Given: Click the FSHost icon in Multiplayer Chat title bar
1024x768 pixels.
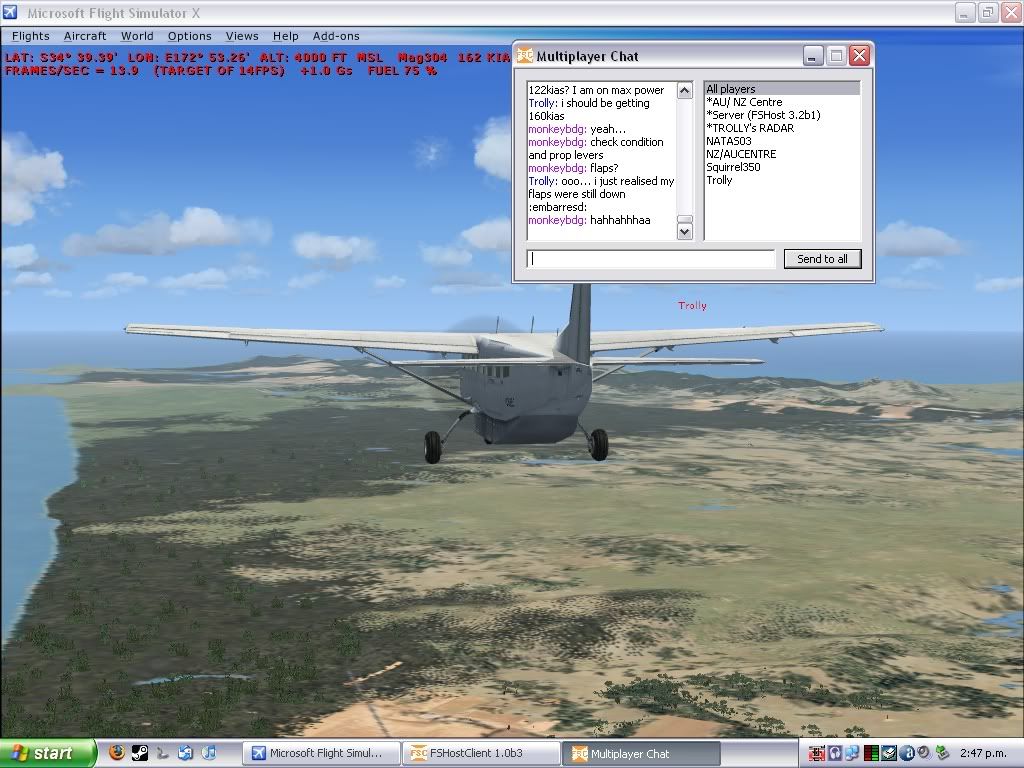Looking at the screenshot, I should pyautogui.click(x=525, y=56).
